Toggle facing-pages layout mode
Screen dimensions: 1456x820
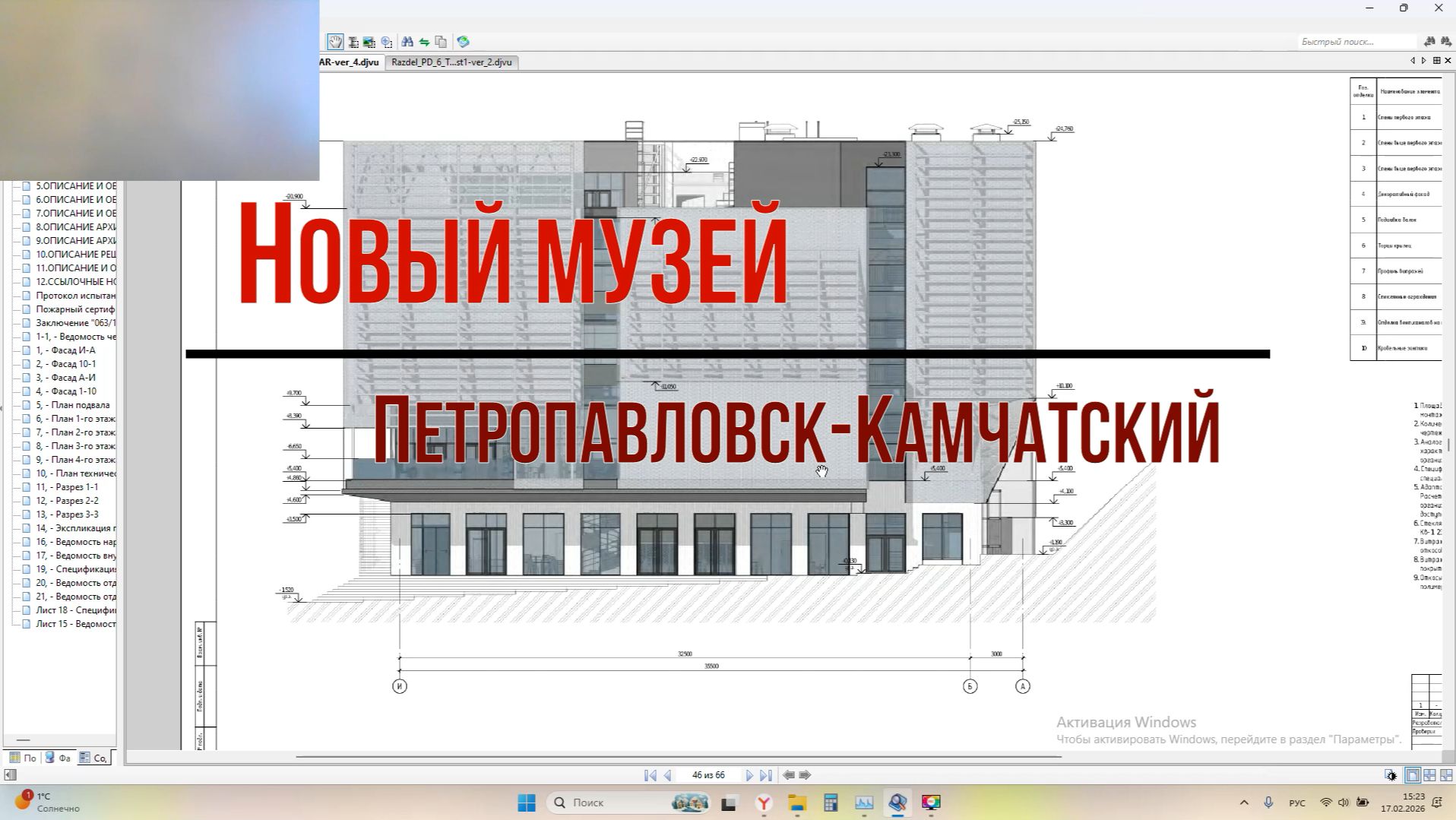click(1429, 775)
